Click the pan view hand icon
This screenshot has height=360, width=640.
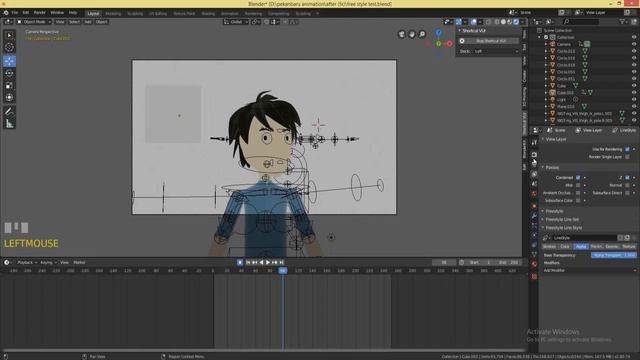(x=412, y=34)
